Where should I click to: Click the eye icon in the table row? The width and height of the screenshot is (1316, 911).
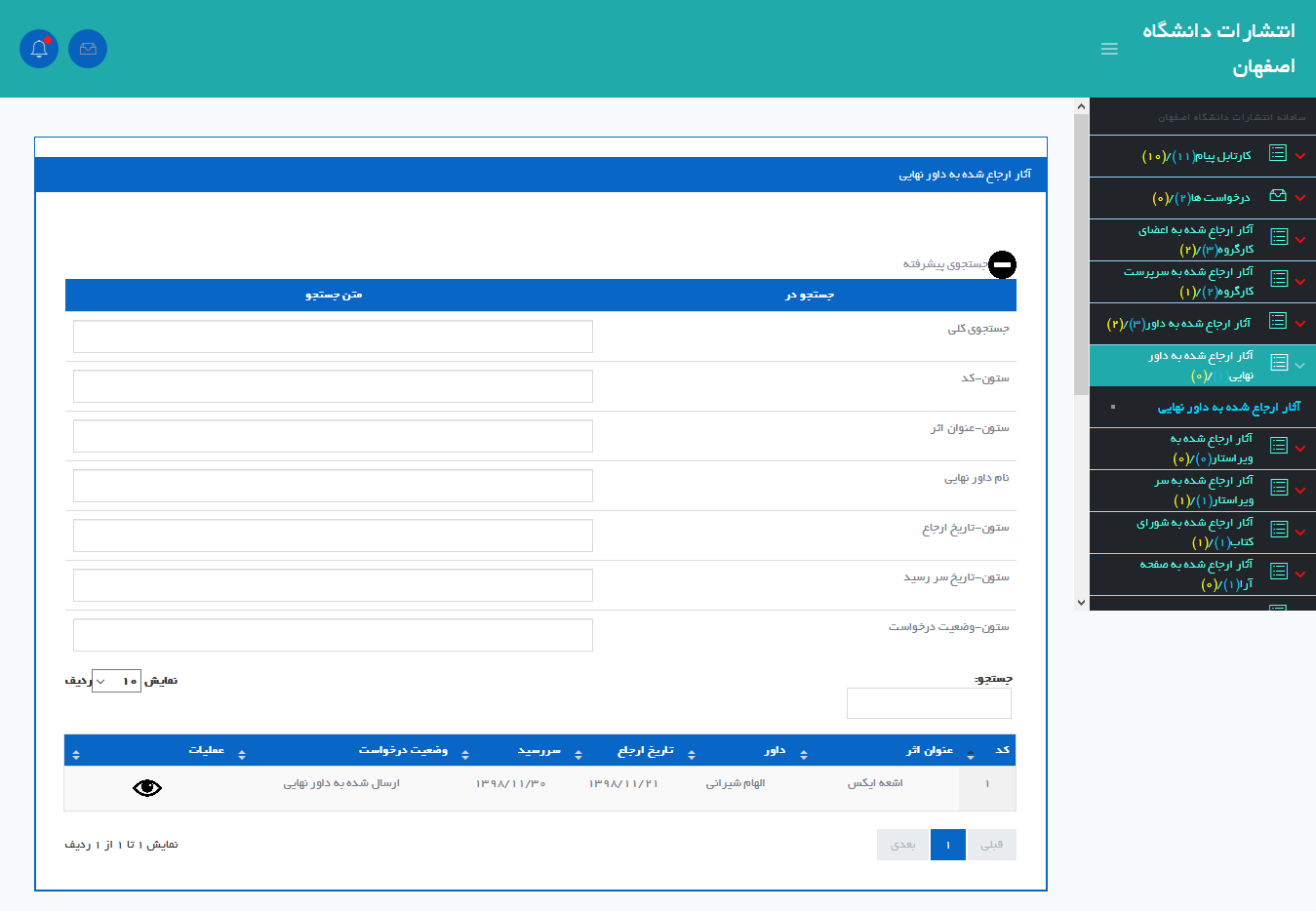[147, 788]
